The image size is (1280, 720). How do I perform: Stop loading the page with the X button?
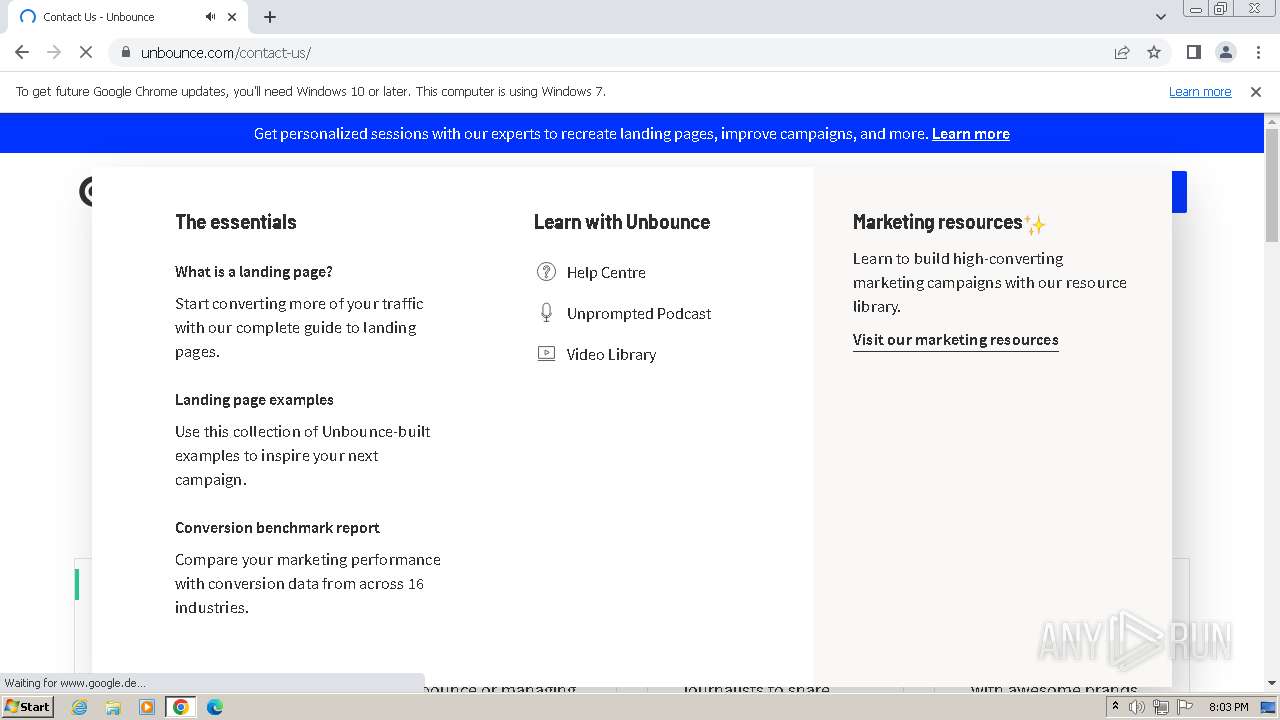click(86, 52)
